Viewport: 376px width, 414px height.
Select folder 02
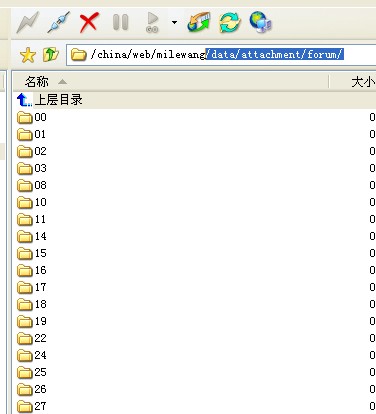coord(32,151)
